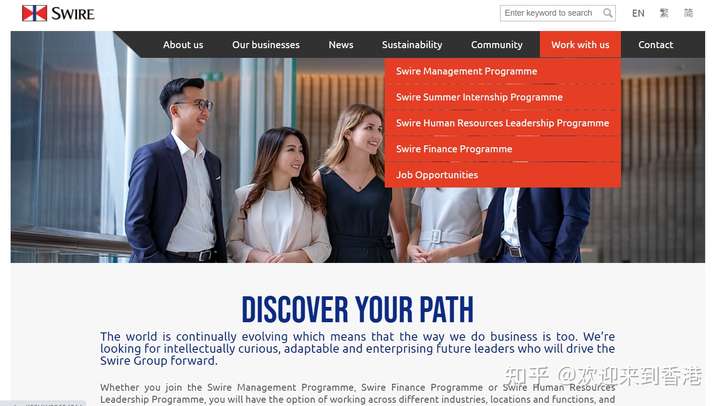
Task: Choose Swire Management Programme
Action: pyautogui.click(x=502, y=71)
